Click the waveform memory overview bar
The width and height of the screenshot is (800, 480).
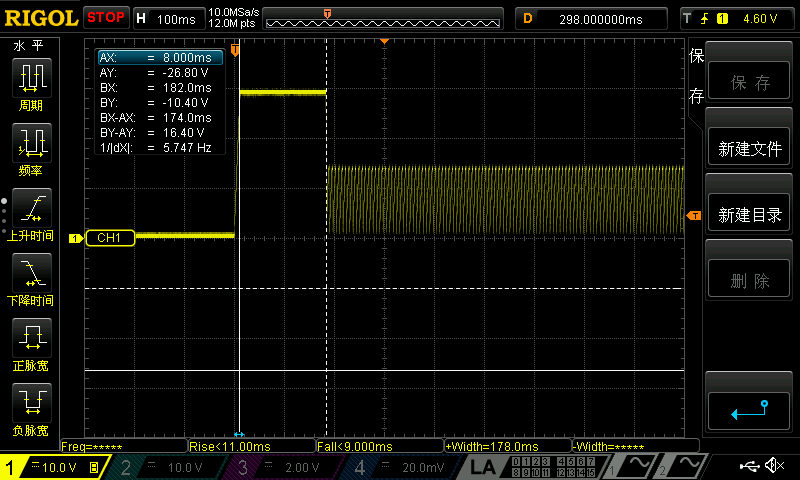[383, 19]
